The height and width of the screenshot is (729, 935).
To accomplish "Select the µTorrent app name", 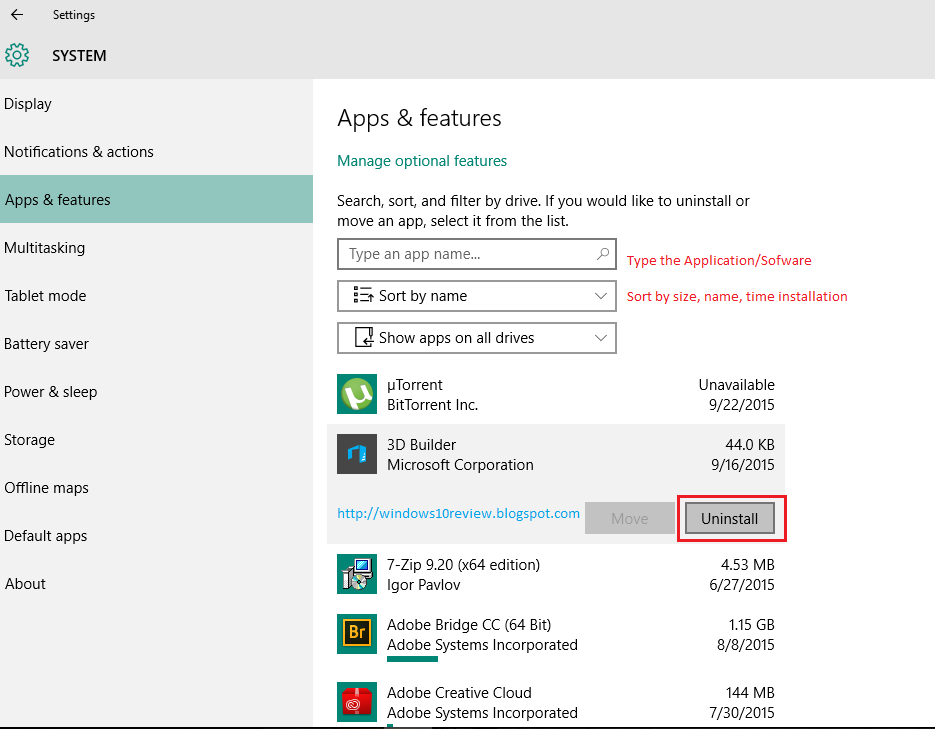I will [x=414, y=384].
